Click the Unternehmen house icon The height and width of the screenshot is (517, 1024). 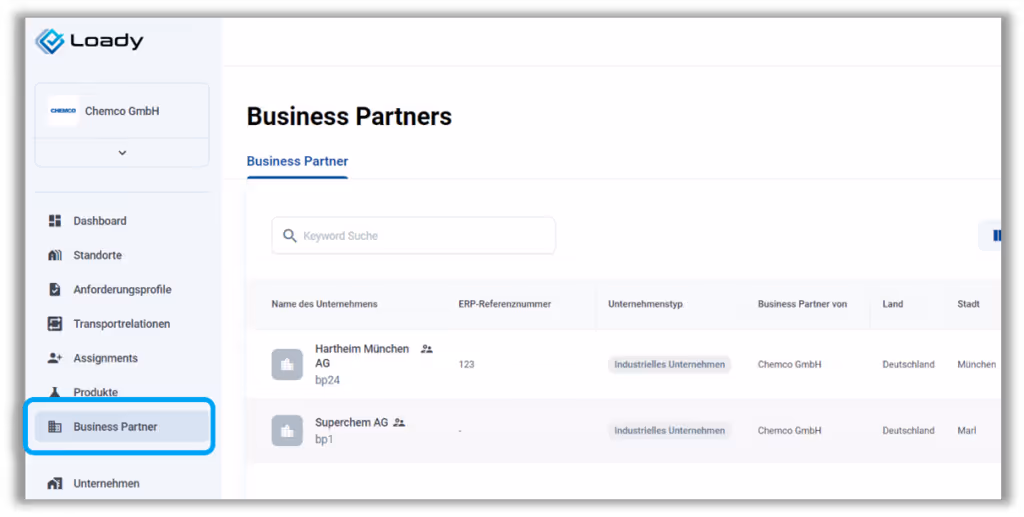55,484
